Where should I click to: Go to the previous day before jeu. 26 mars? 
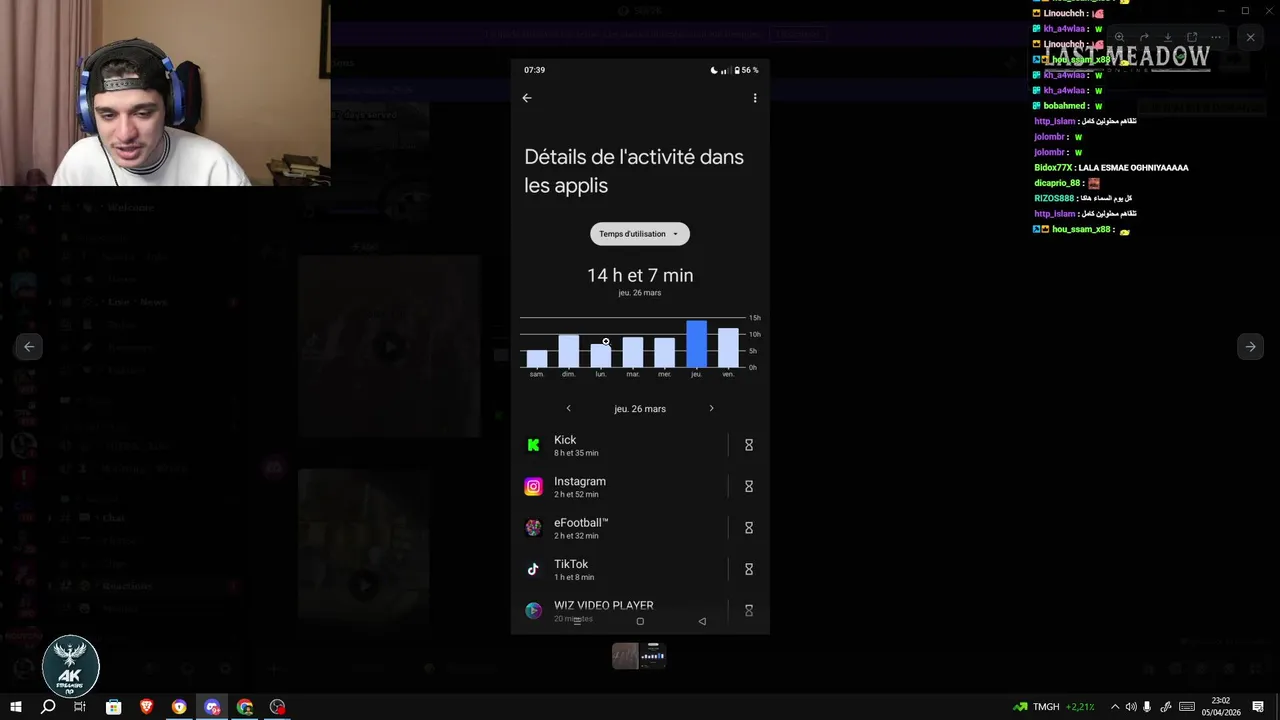[x=568, y=408]
